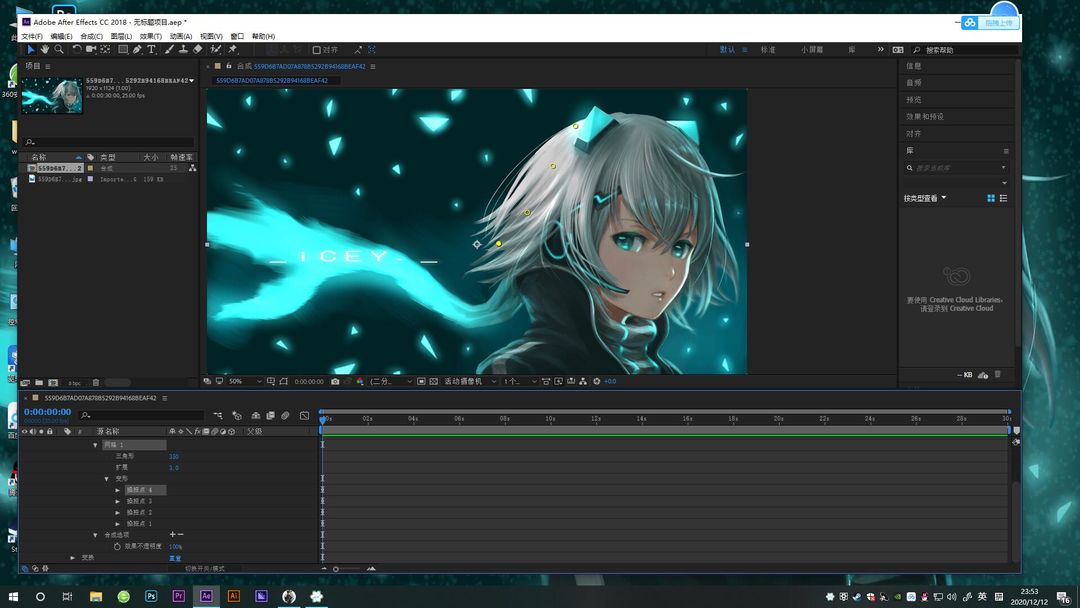Switch to the 标准 workspace
Screen dimensions: 1080x608
click(768, 50)
